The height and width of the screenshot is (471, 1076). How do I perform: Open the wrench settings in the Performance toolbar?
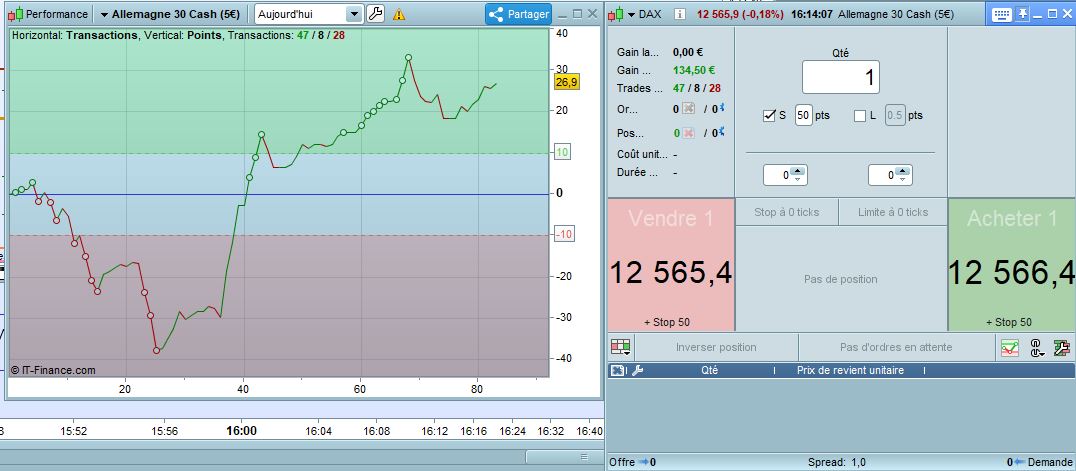(x=375, y=14)
